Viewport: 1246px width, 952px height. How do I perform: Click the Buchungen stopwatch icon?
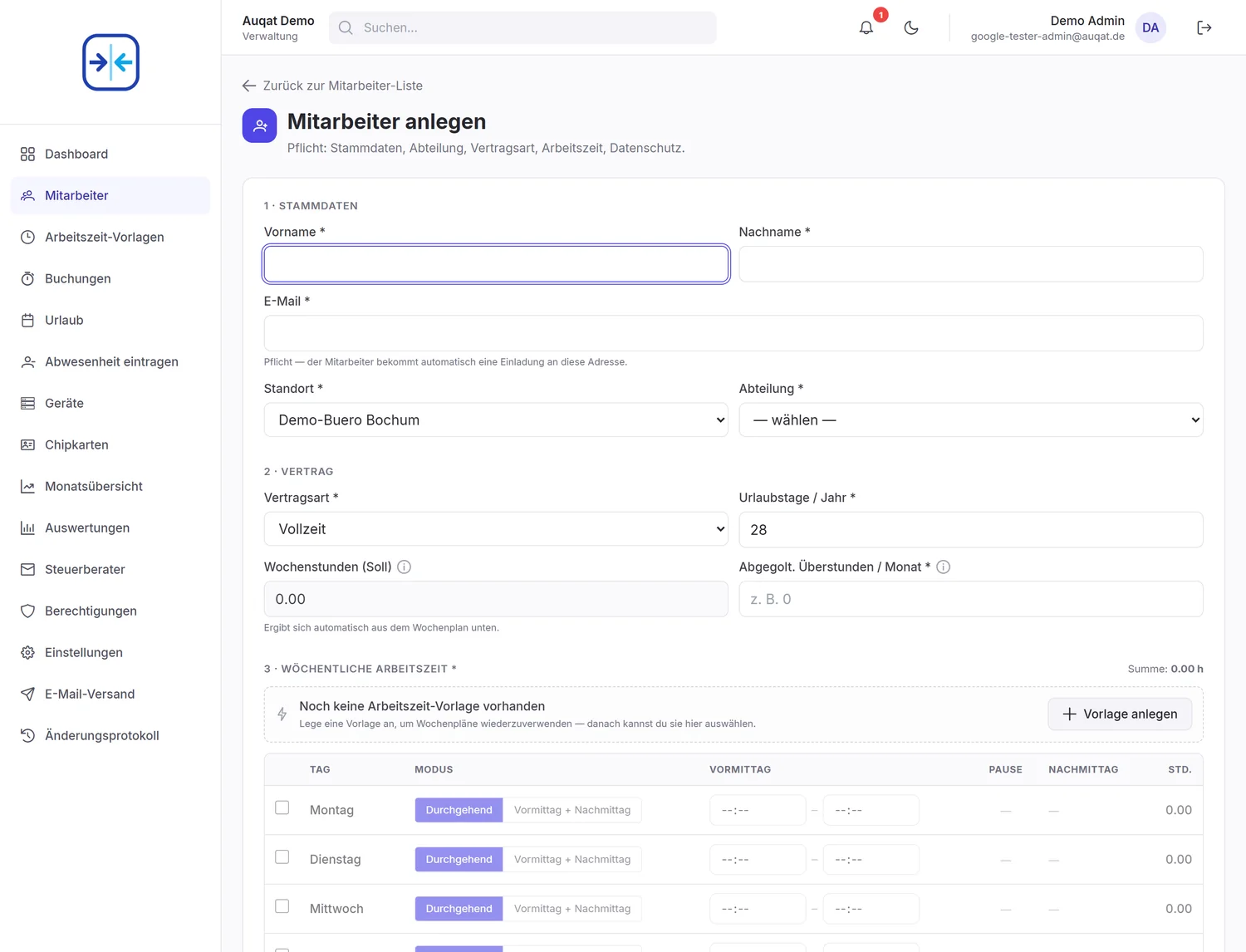coord(27,279)
